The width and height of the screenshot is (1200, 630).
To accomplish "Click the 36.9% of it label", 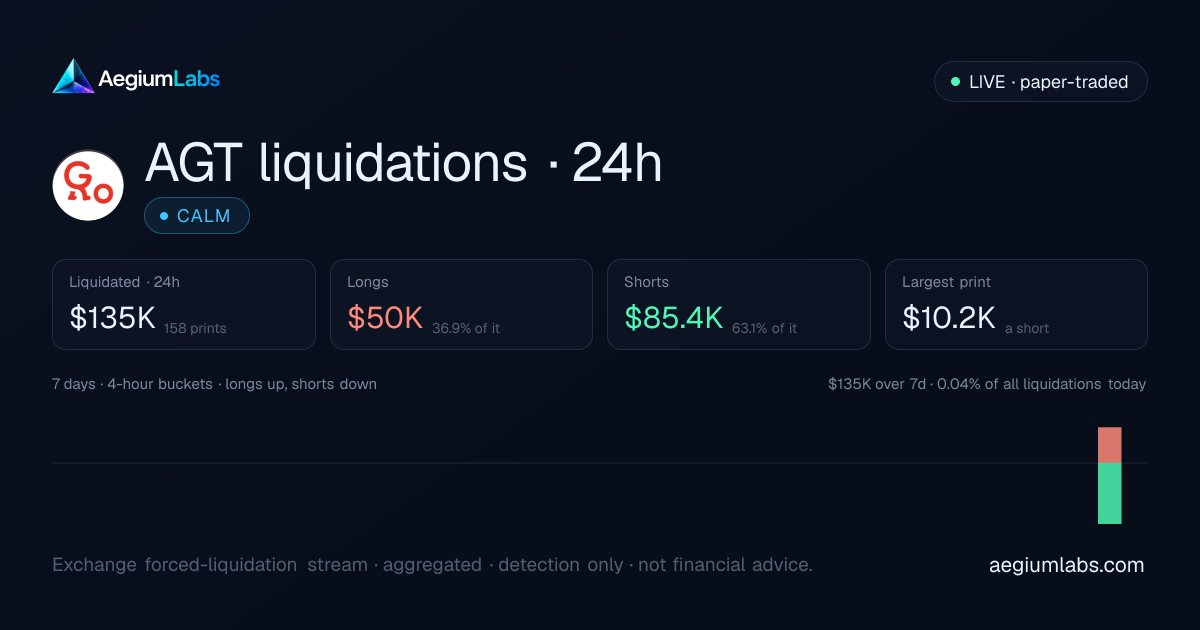I will click(466, 328).
